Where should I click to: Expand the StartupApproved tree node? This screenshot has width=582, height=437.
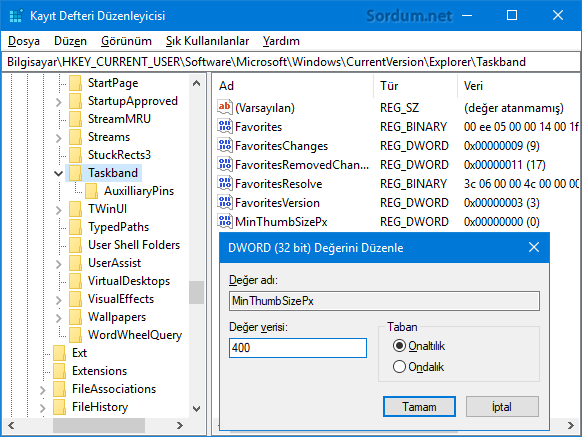(59, 102)
